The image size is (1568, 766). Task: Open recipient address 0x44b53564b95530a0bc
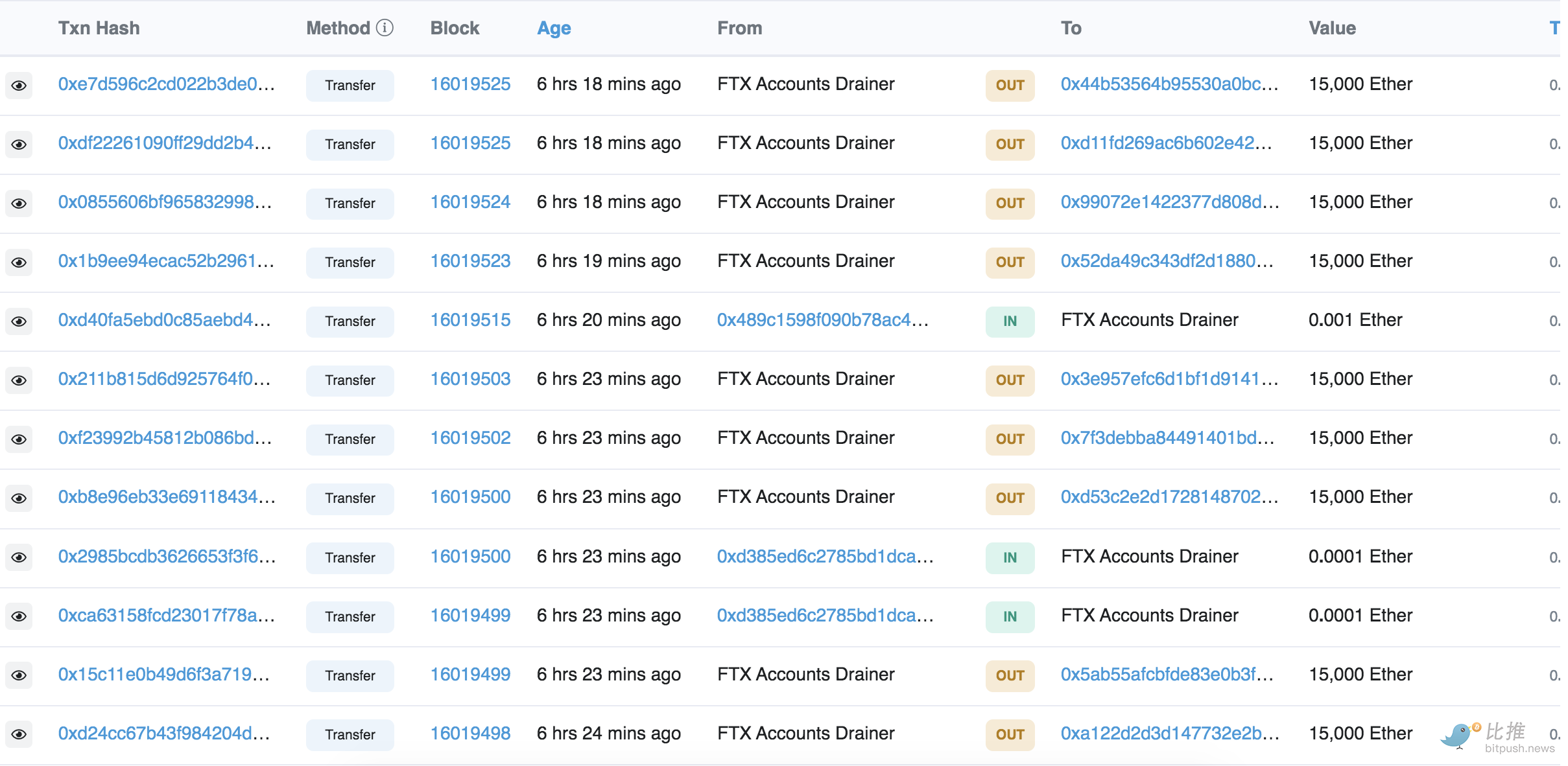pos(1170,84)
